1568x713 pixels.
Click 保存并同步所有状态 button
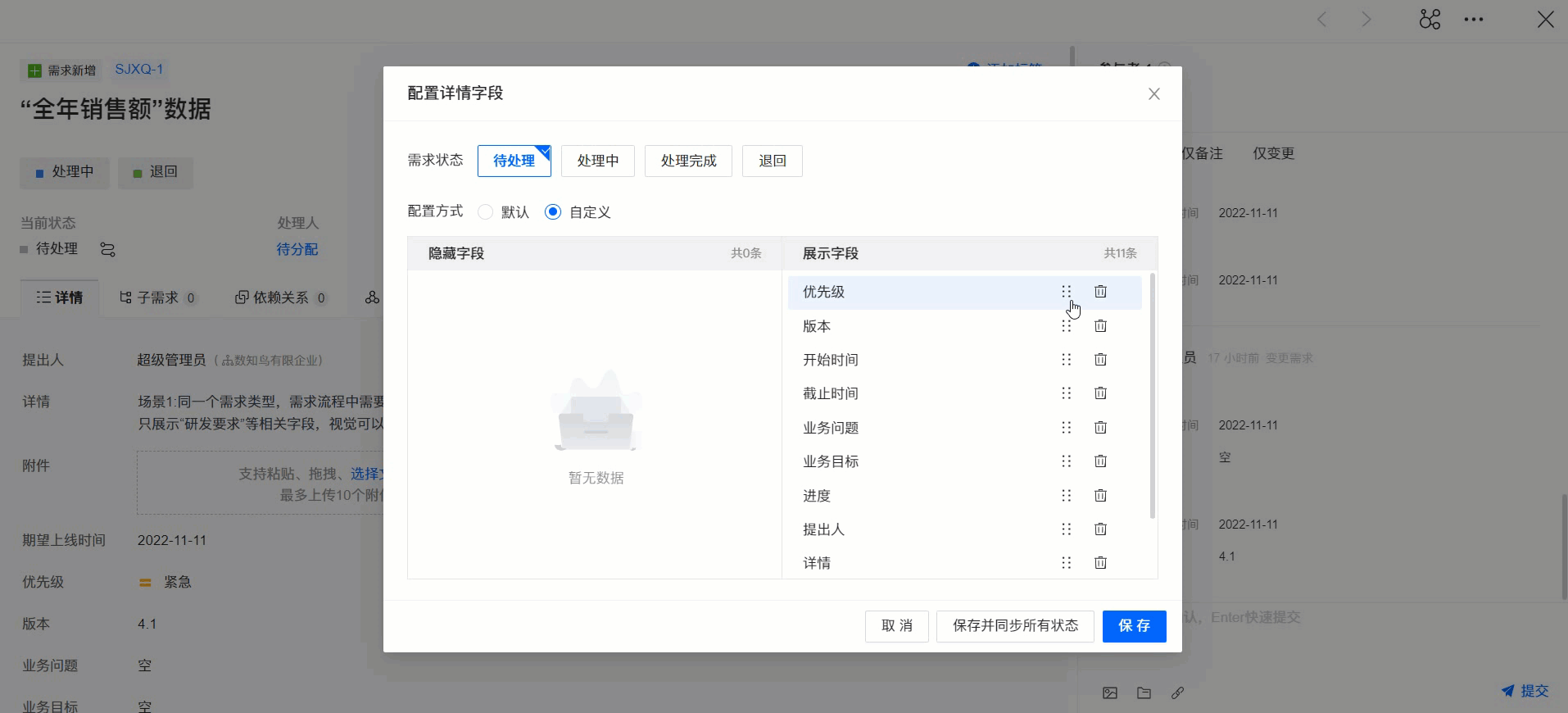tap(1015, 626)
